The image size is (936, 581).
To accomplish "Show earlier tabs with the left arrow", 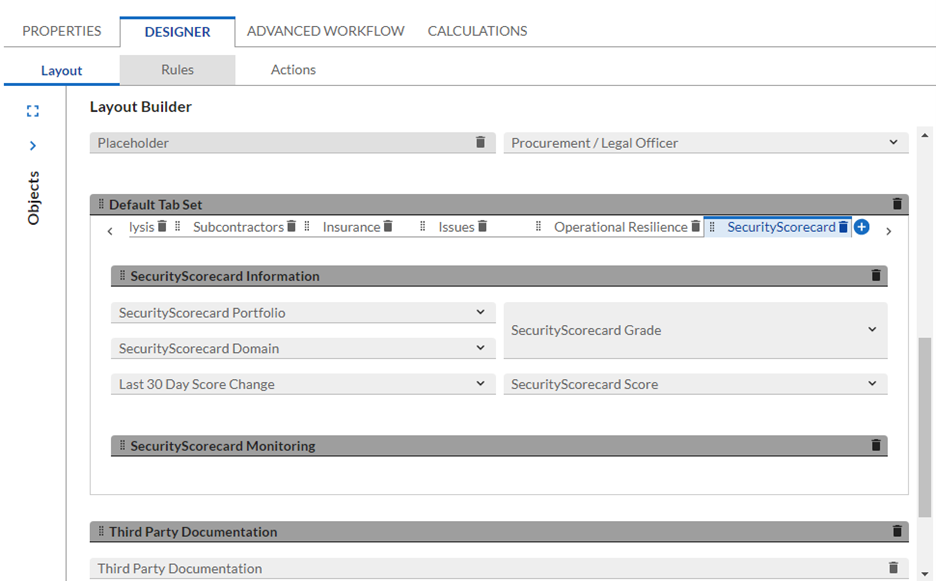I will tap(110, 232).
